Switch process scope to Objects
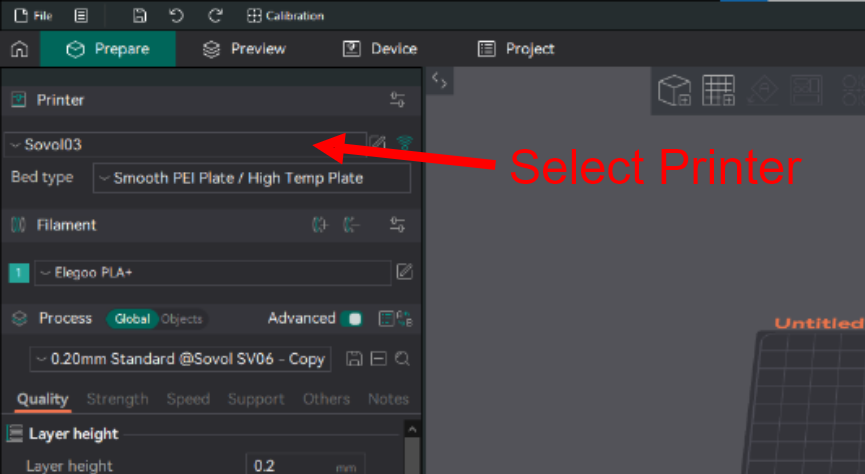This screenshot has height=474, width=865. pos(181,319)
